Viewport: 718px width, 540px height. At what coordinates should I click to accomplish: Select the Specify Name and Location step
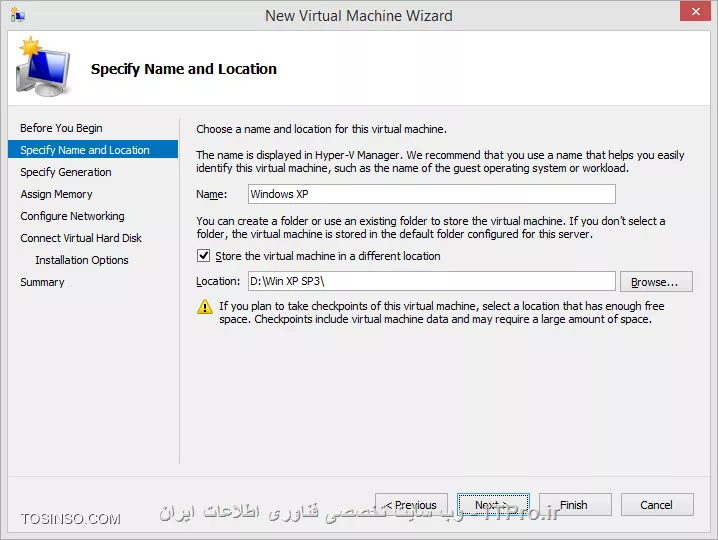(93, 149)
